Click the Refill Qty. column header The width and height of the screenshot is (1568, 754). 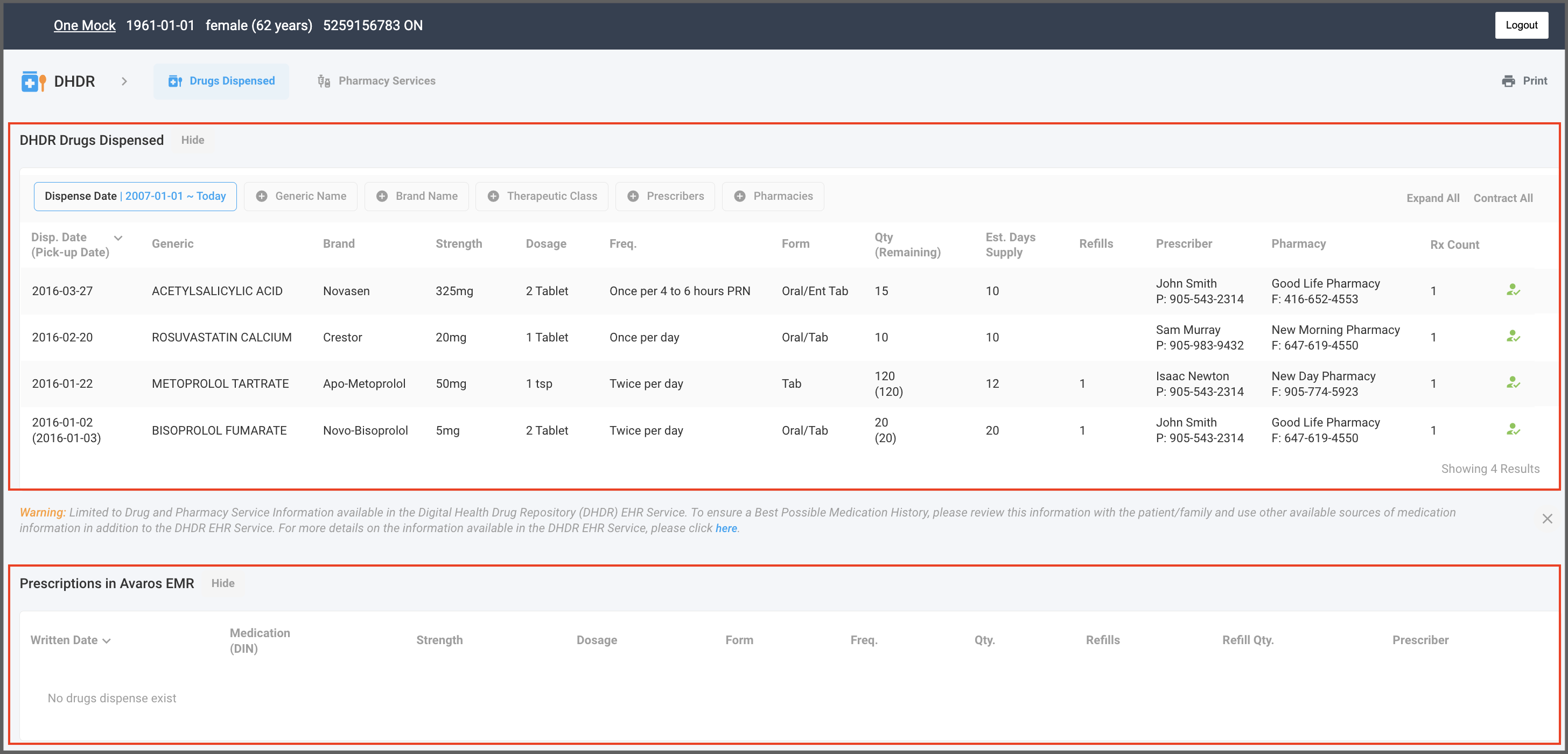(x=1248, y=640)
